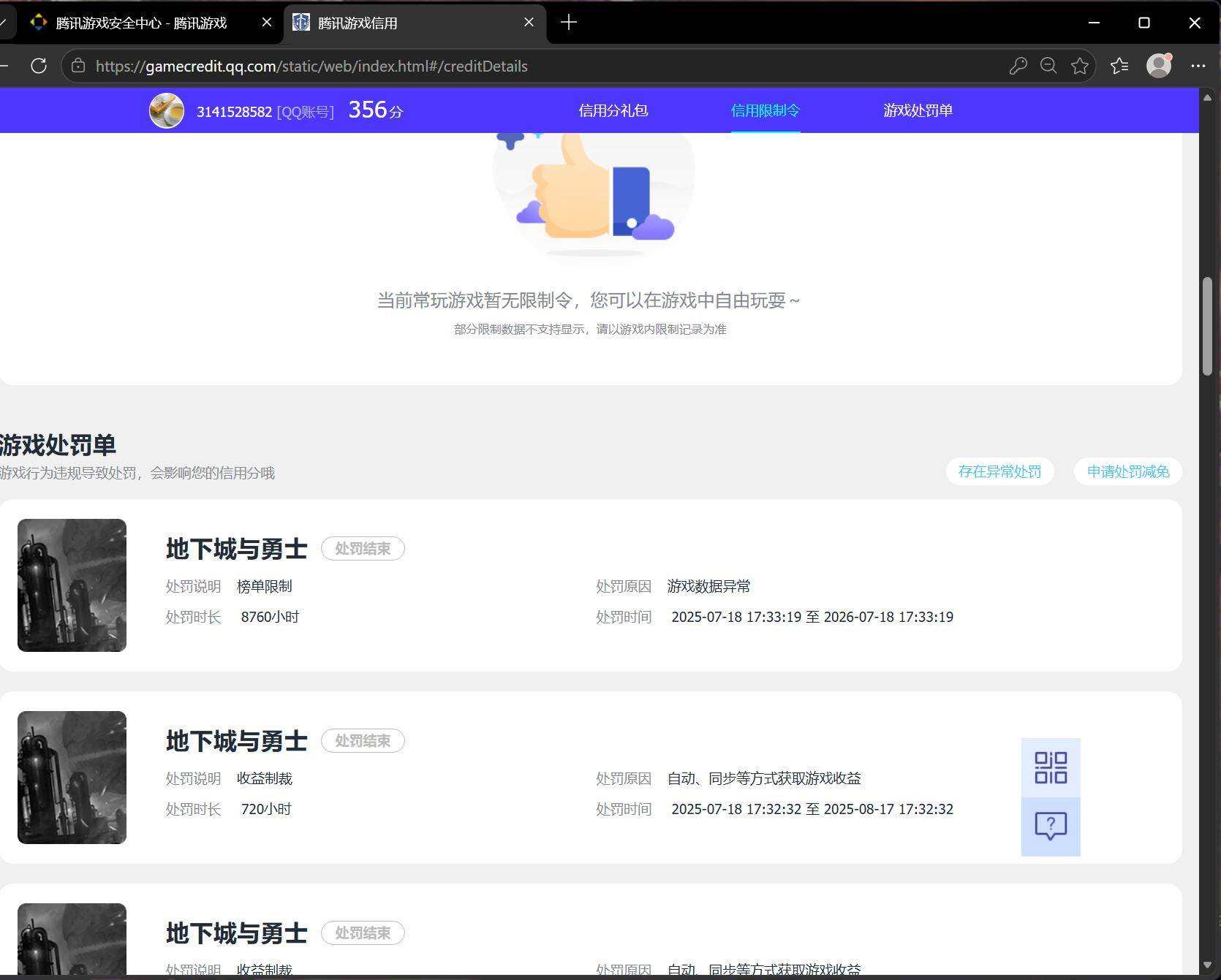Open browser settings and more menu
The image size is (1221, 980).
[1198, 66]
